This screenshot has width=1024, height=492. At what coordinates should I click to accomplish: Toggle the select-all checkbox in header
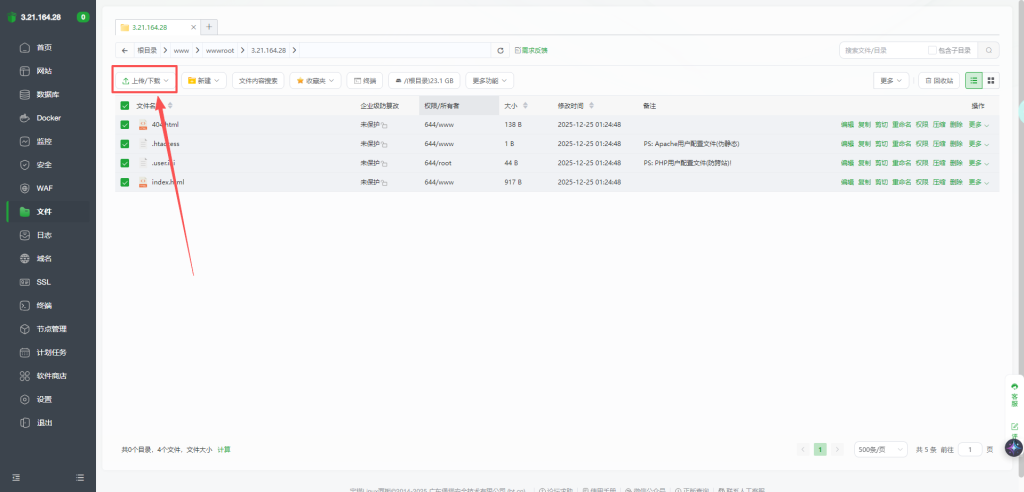pos(125,106)
